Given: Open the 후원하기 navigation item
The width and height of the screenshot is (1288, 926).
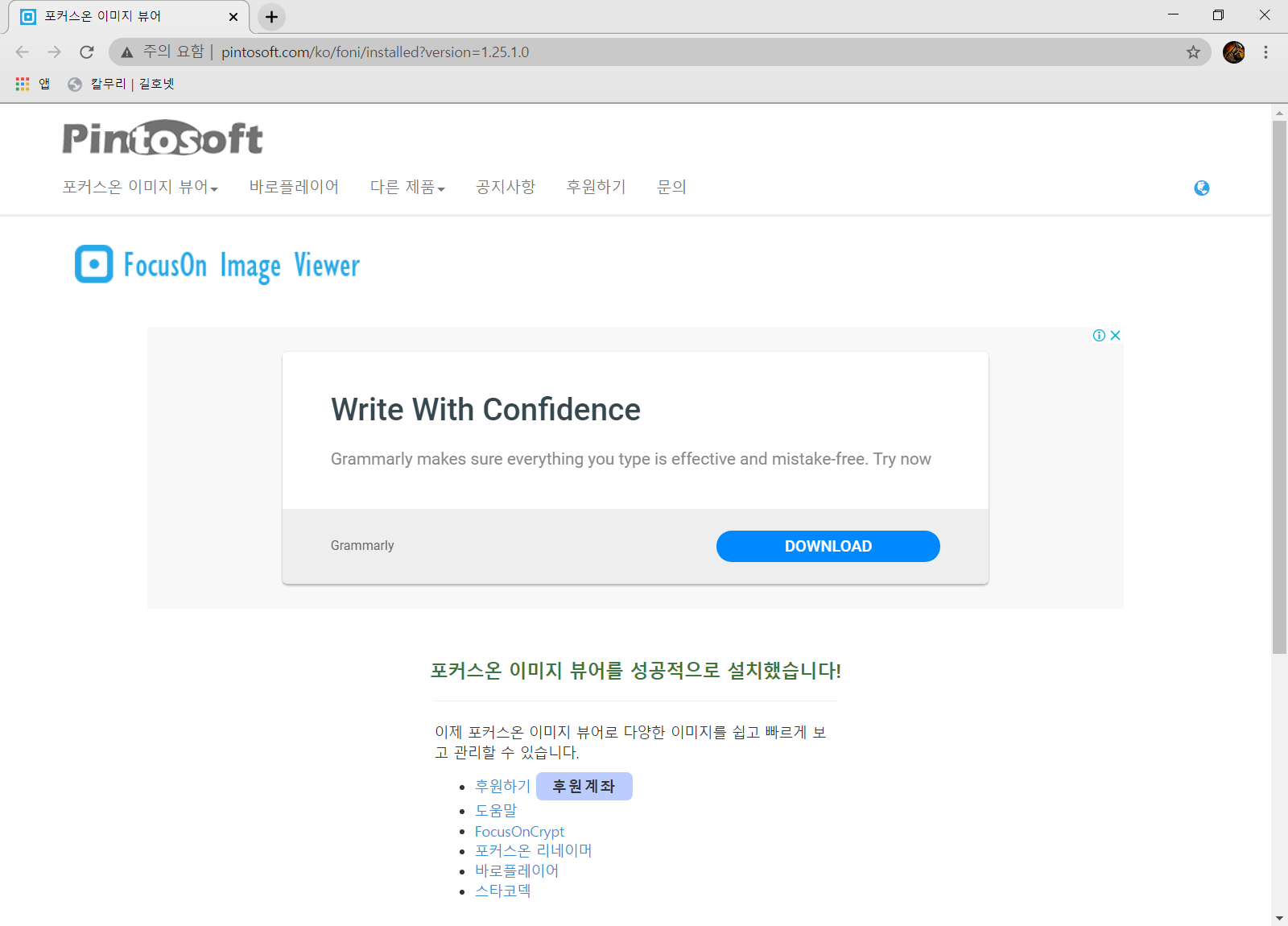Looking at the screenshot, I should [597, 187].
